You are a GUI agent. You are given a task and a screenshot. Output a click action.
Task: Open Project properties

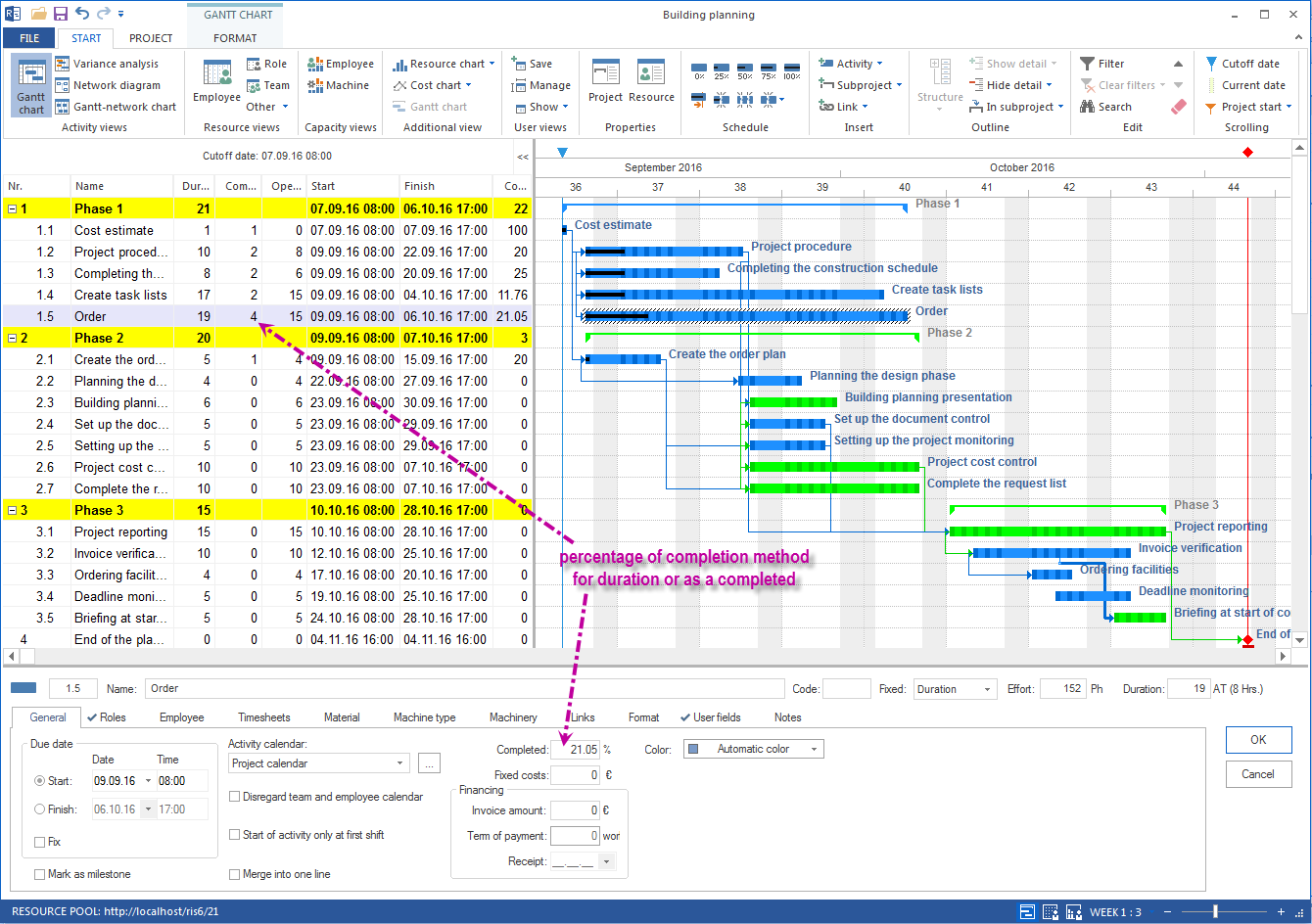point(605,80)
